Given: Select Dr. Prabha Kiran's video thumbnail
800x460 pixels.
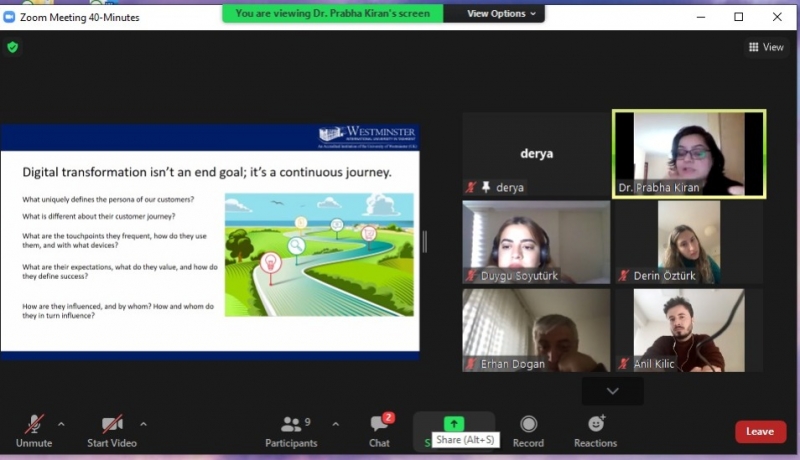Looking at the screenshot, I should (x=689, y=153).
